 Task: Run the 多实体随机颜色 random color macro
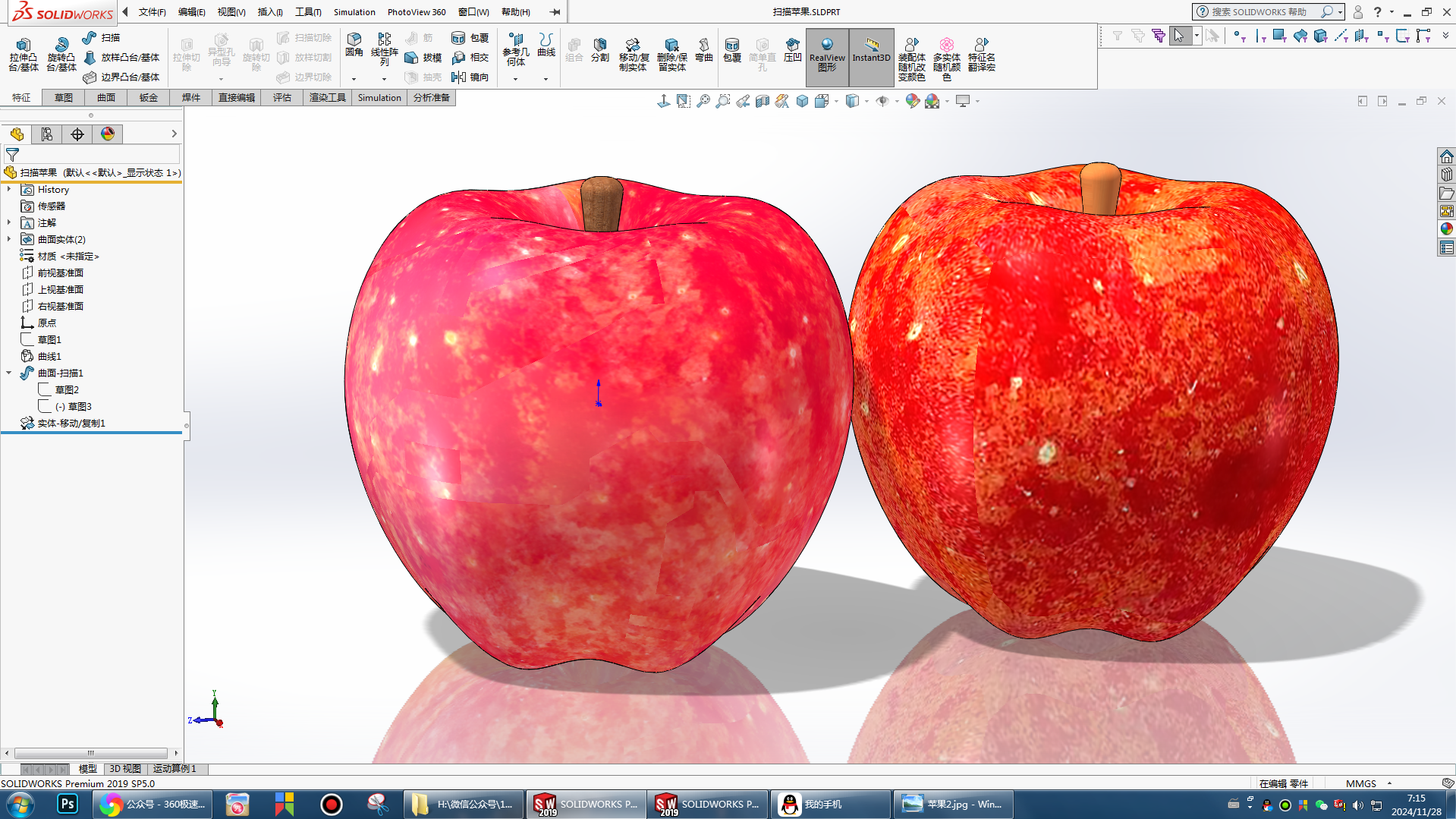click(x=947, y=59)
